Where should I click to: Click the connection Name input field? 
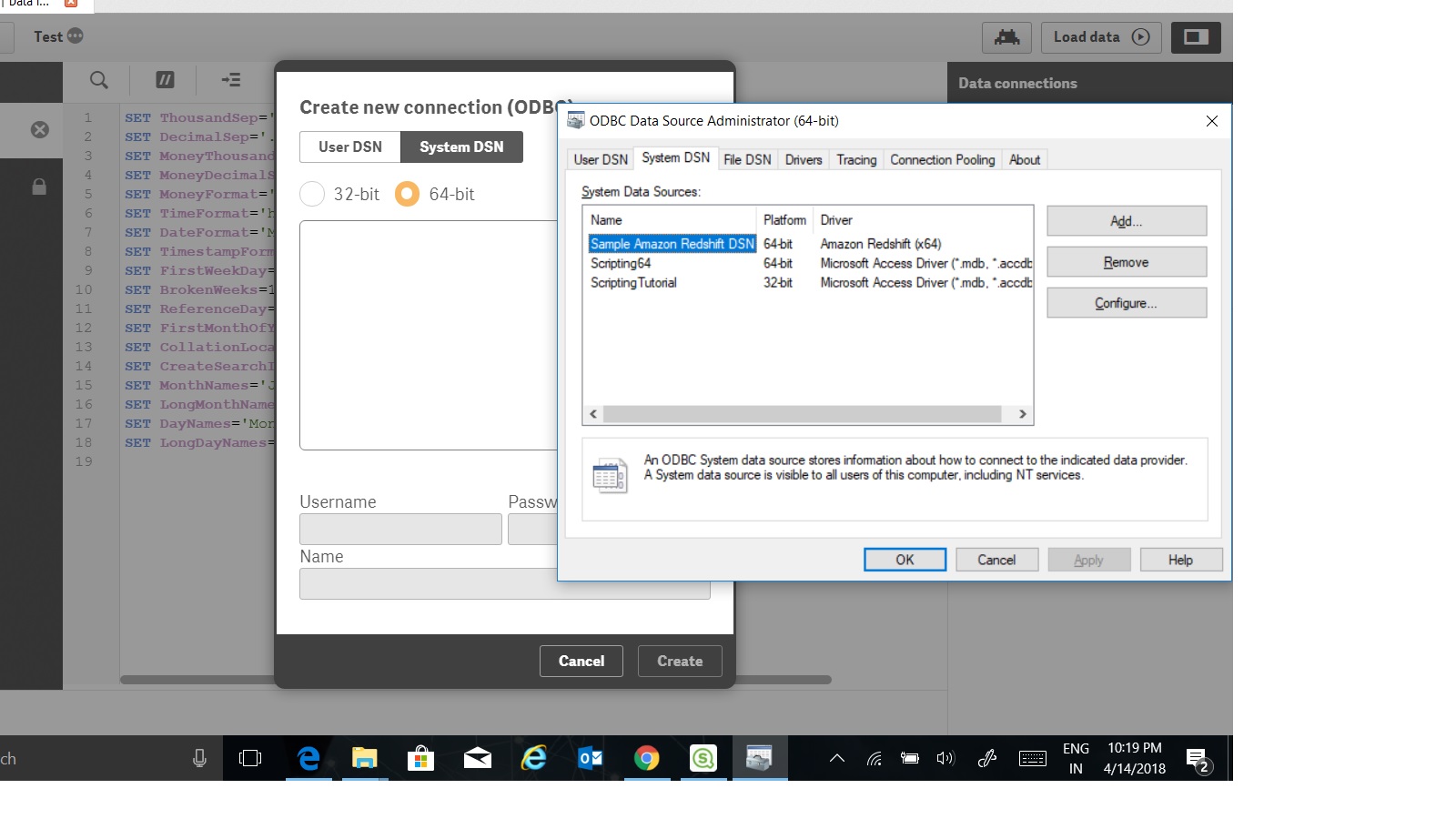[x=504, y=583]
